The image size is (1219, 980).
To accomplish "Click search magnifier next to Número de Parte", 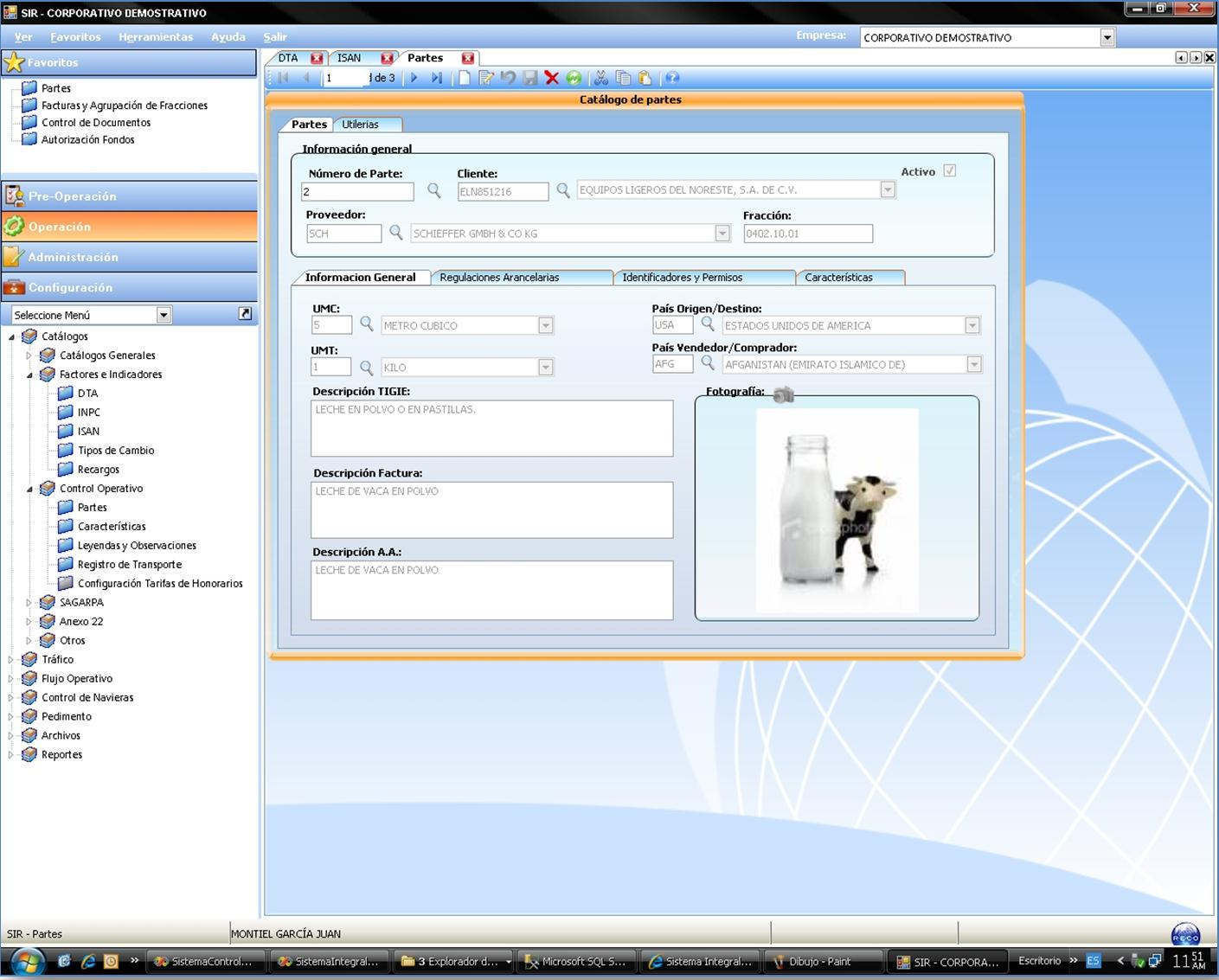I will (434, 190).
